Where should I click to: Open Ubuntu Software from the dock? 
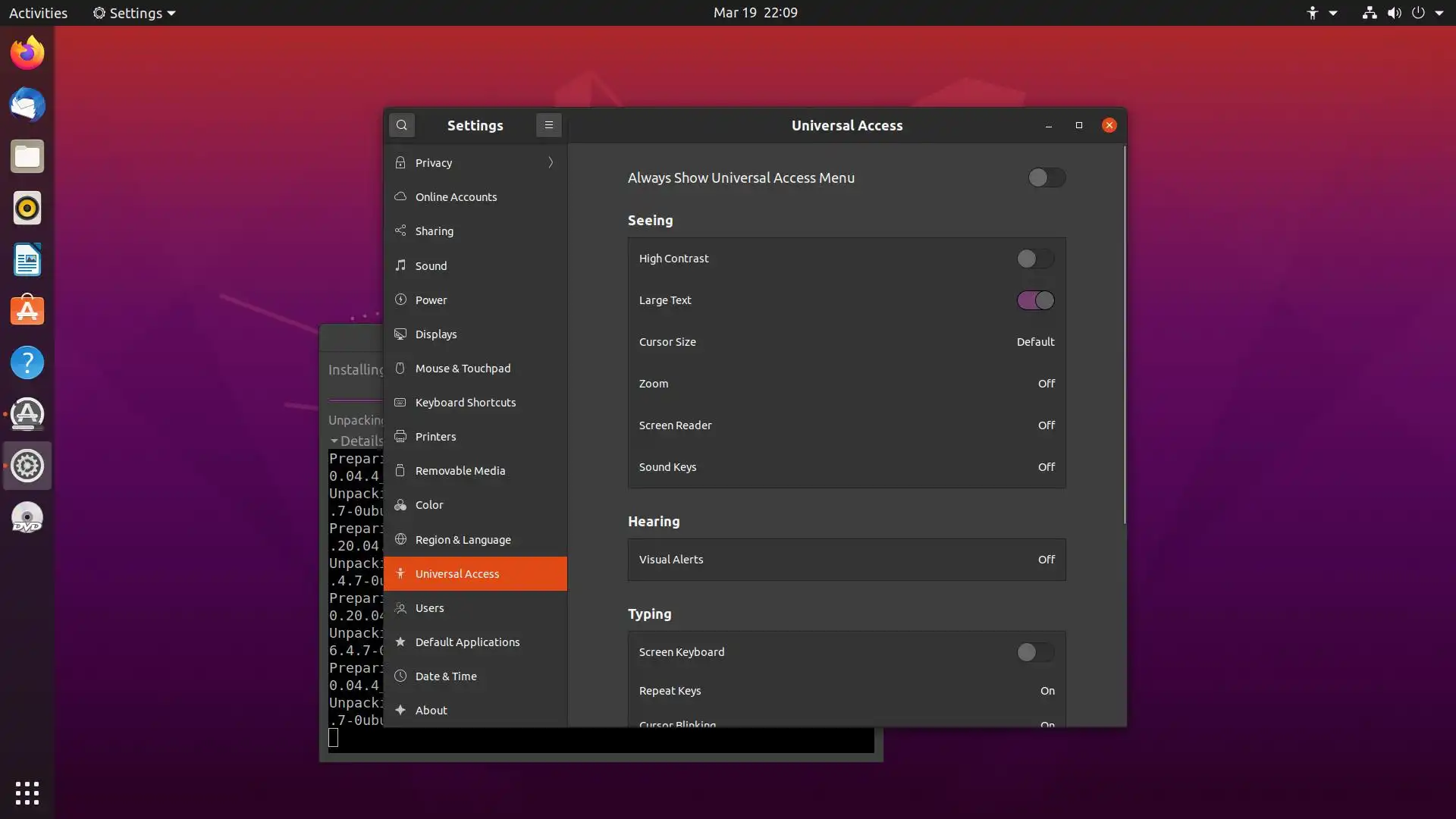[27, 311]
